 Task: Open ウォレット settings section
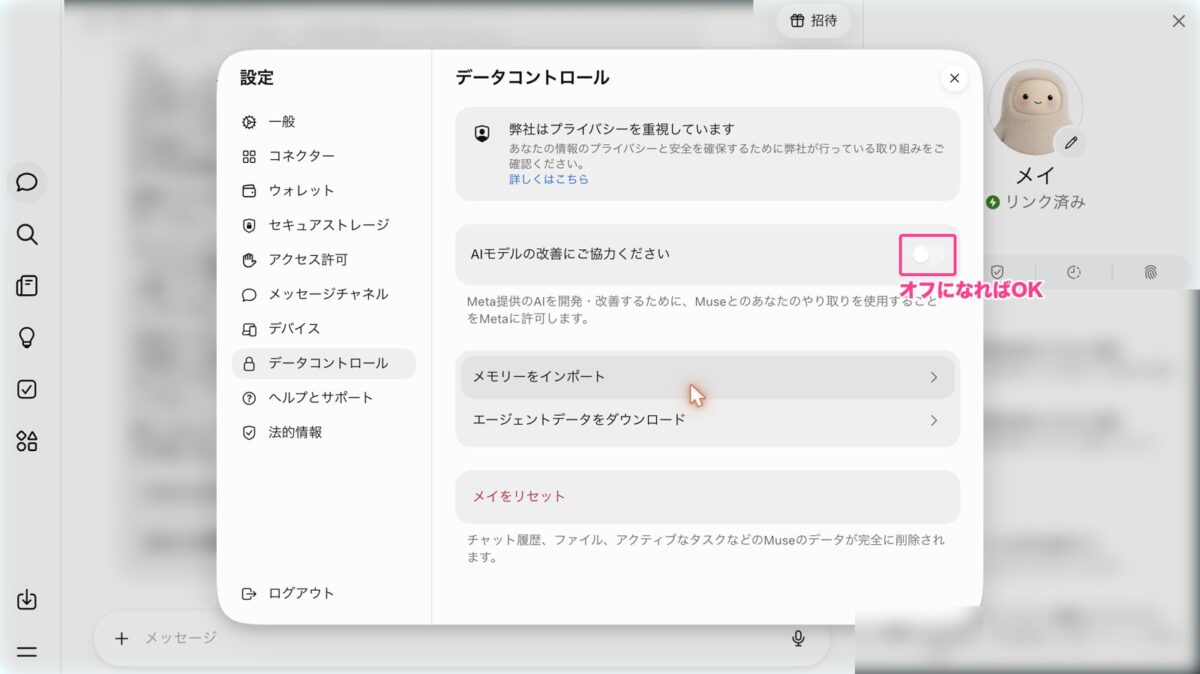tap(324, 191)
